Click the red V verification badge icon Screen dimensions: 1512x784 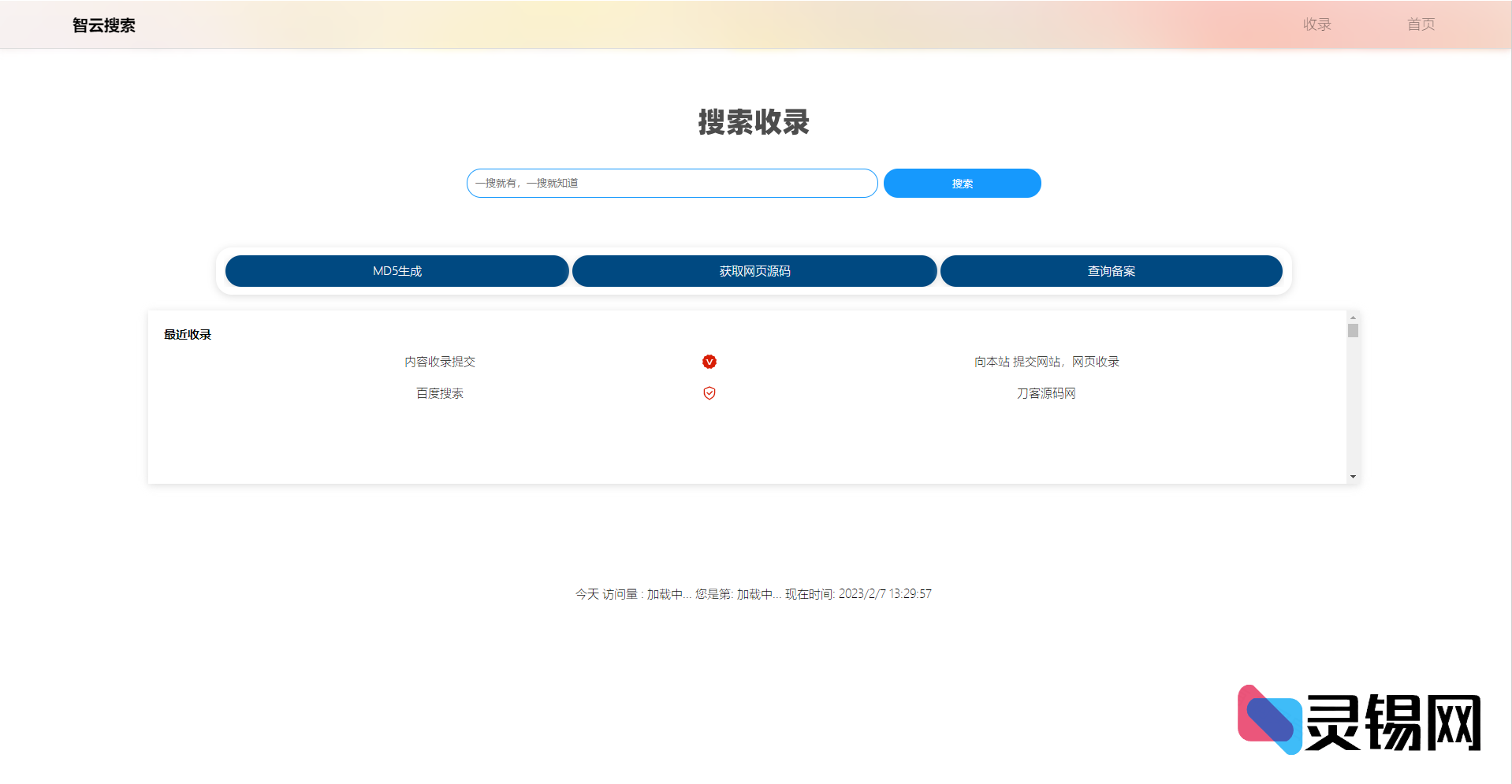[709, 362]
